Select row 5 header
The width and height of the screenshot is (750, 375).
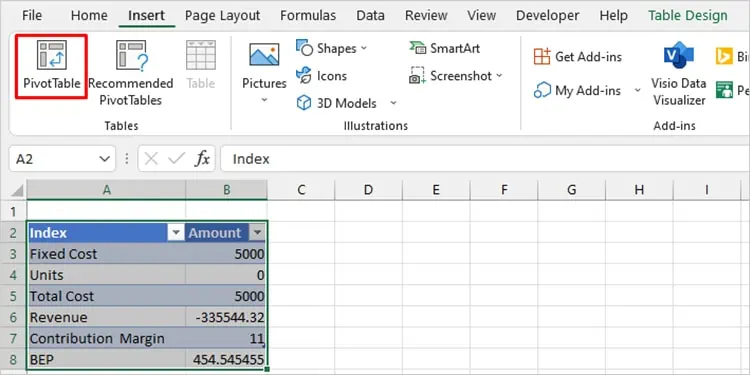point(13,296)
